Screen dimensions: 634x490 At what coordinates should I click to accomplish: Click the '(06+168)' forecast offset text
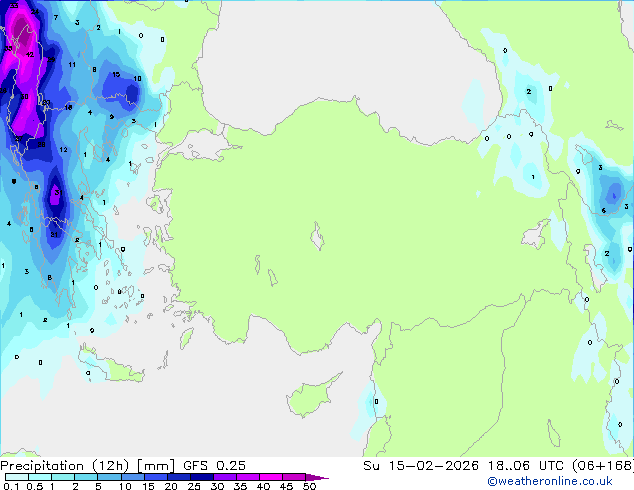click(603, 466)
